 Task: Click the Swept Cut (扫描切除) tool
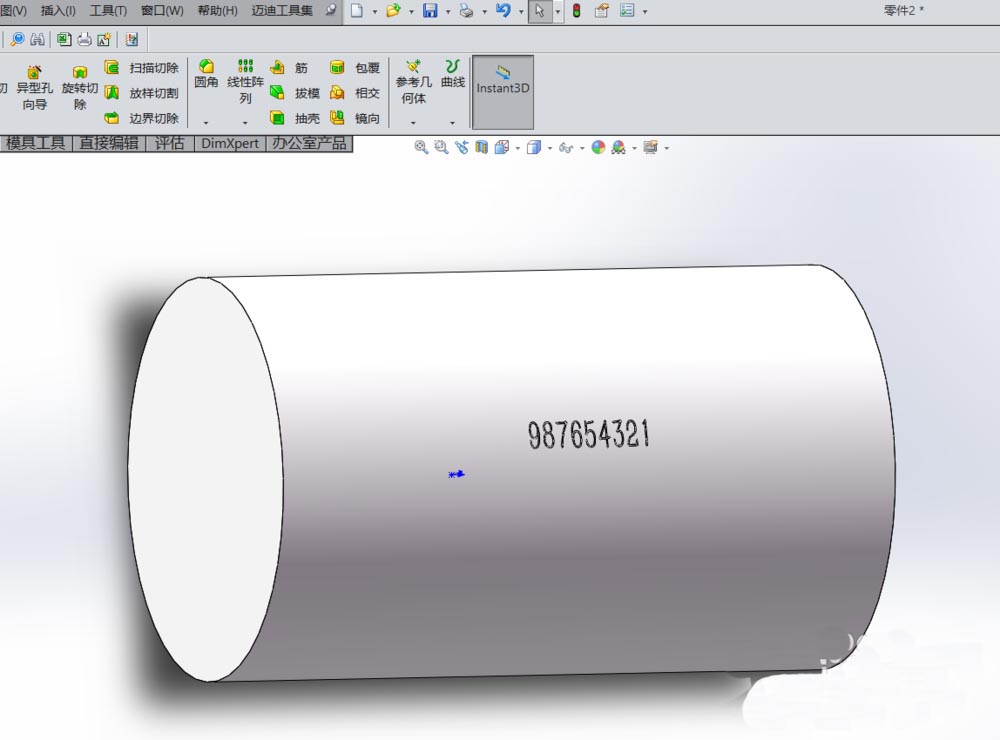tap(141, 68)
